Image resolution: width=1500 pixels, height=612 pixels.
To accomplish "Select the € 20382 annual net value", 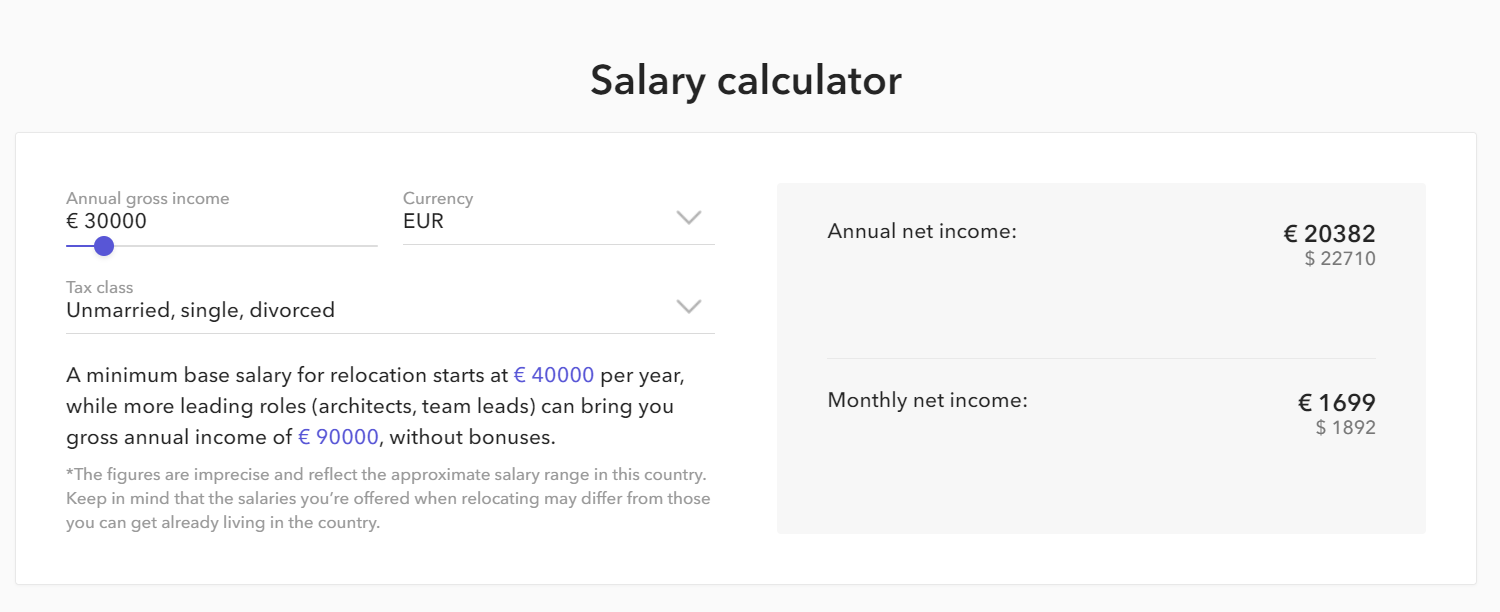I will [x=1330, y=234].
